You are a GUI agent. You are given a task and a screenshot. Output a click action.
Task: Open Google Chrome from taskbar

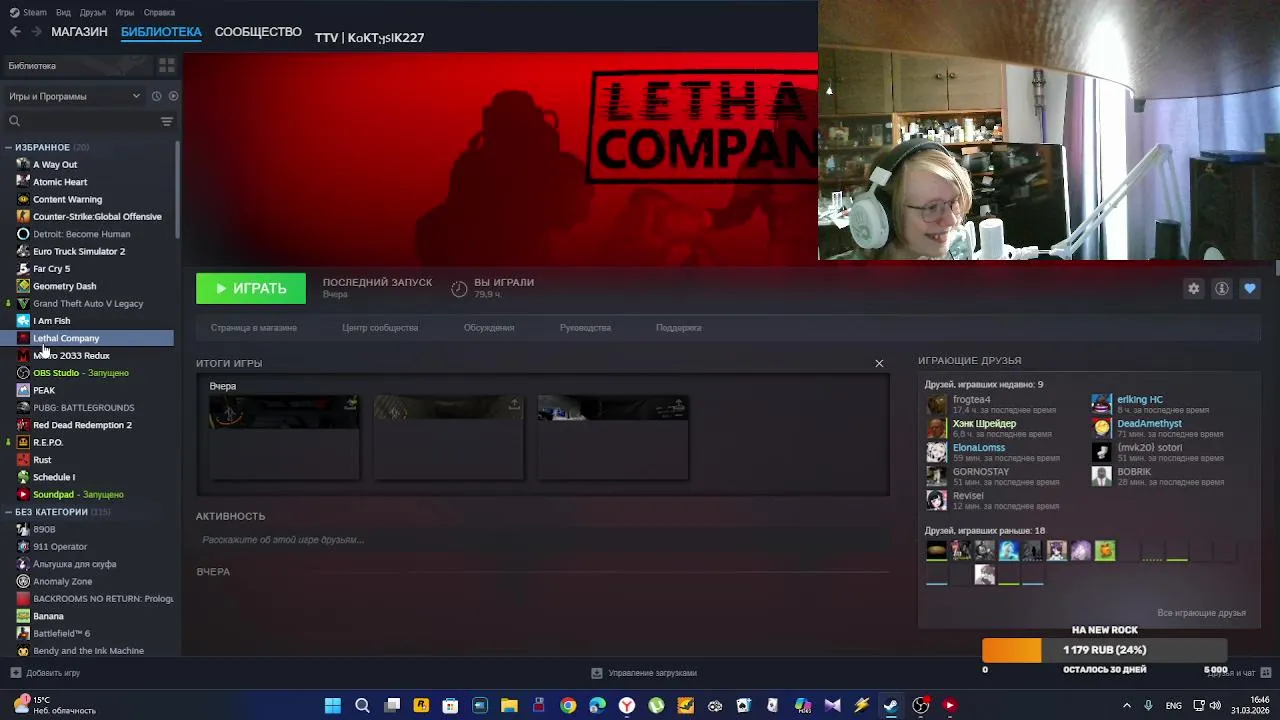point(568,705)
